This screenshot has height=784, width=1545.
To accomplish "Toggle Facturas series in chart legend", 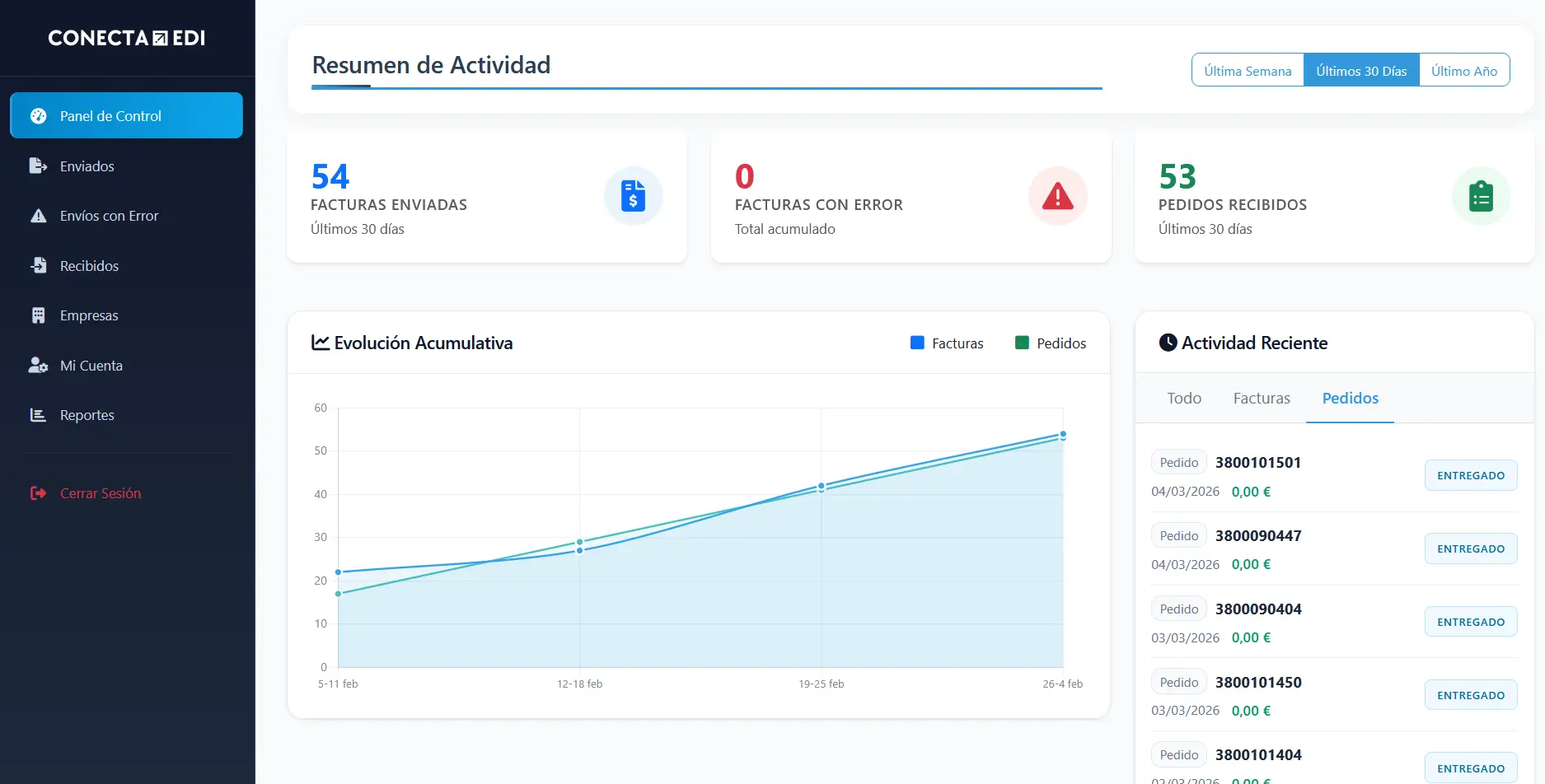I will coord(947,343).
